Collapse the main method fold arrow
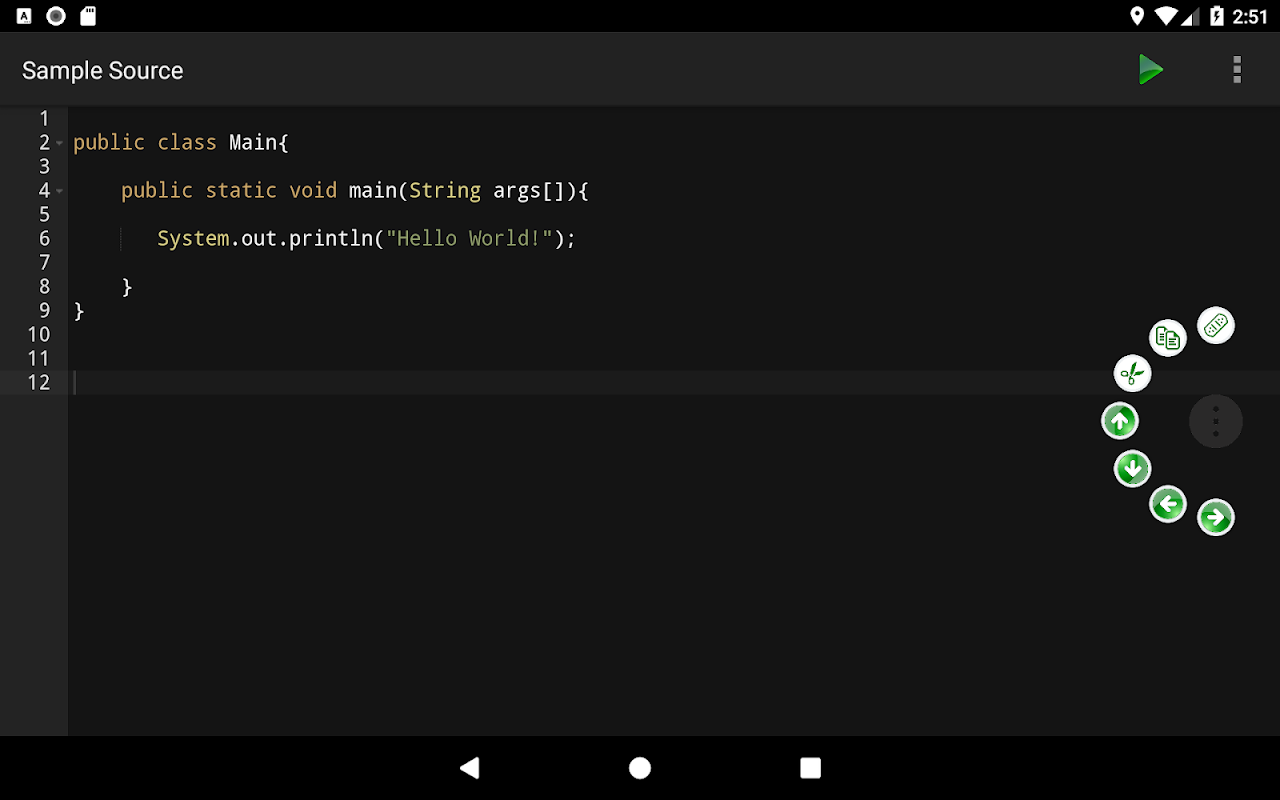 (60, 191)
